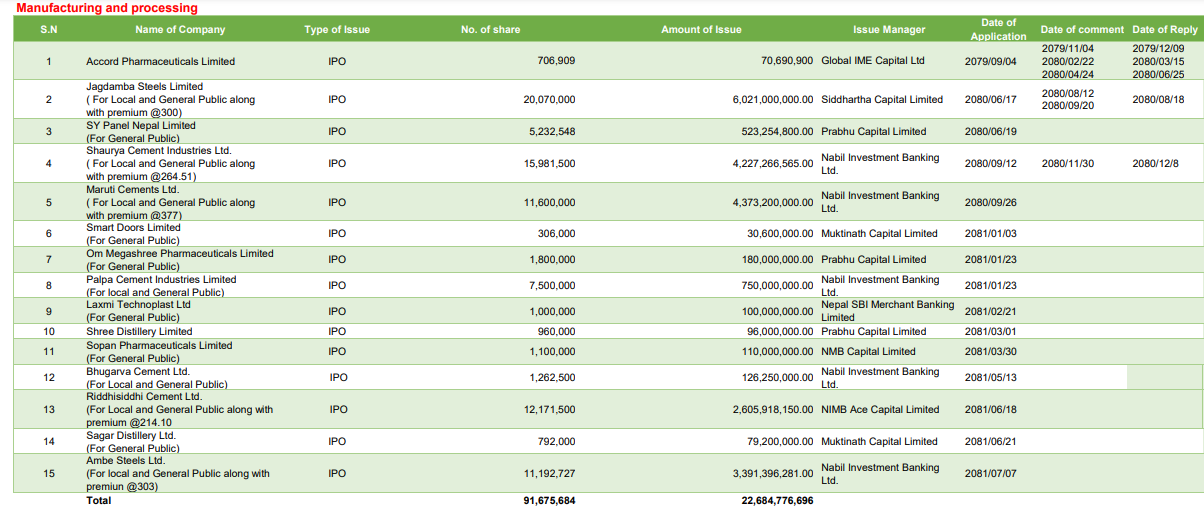Select 'Jagdamba Steels Limited' company name
This screenshot has height=510, width=1204.
tap(145, 87)
